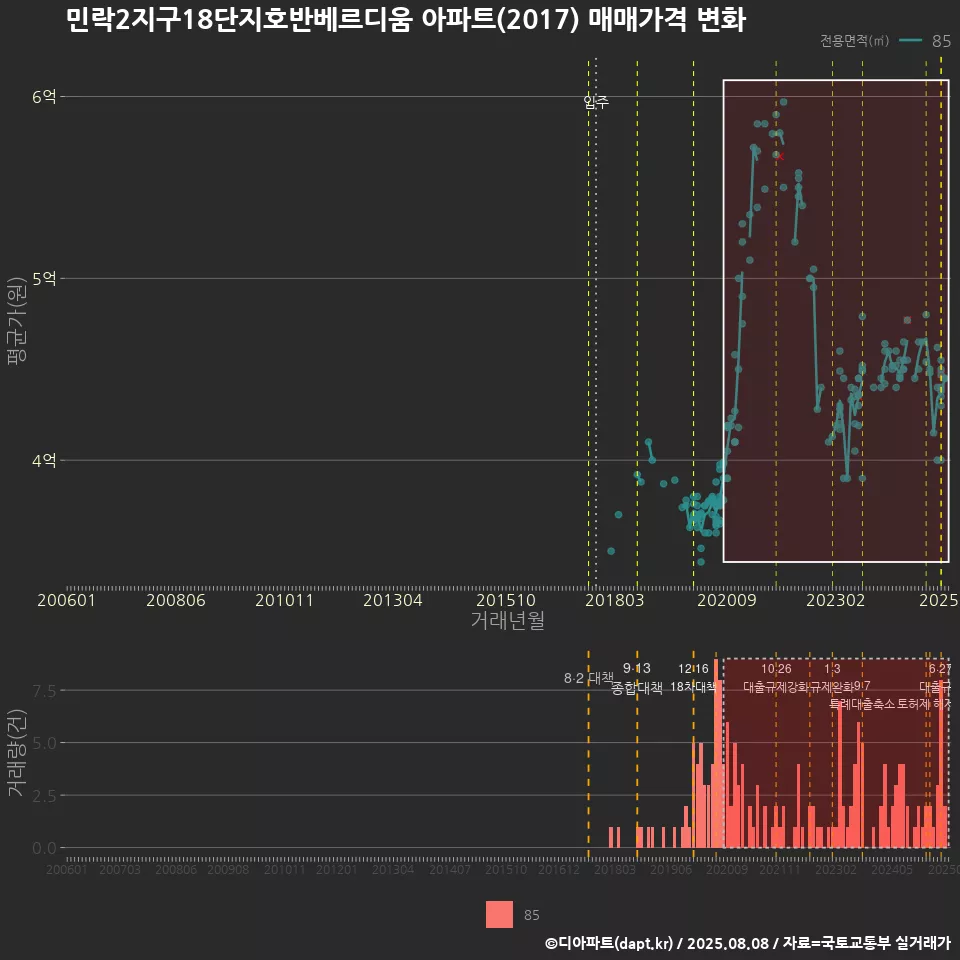Click 200908 on the volume chart axis

(x=228, y=869)
